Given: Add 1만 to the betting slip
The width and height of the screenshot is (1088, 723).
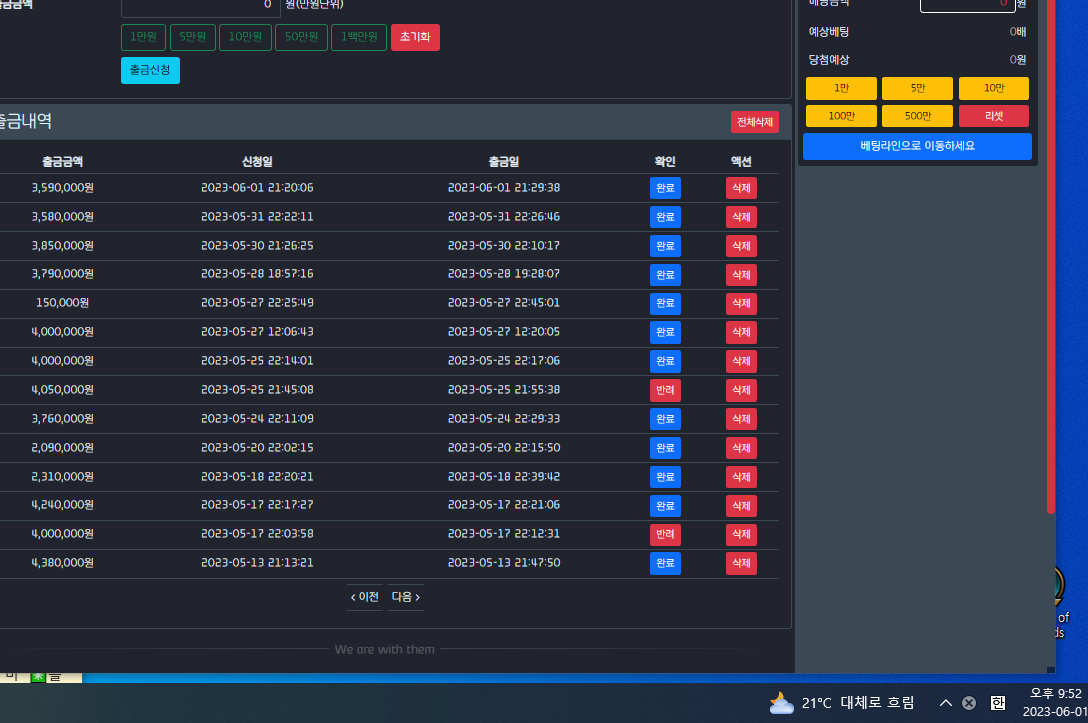Looking at the screenshot, I should [842, 88].
